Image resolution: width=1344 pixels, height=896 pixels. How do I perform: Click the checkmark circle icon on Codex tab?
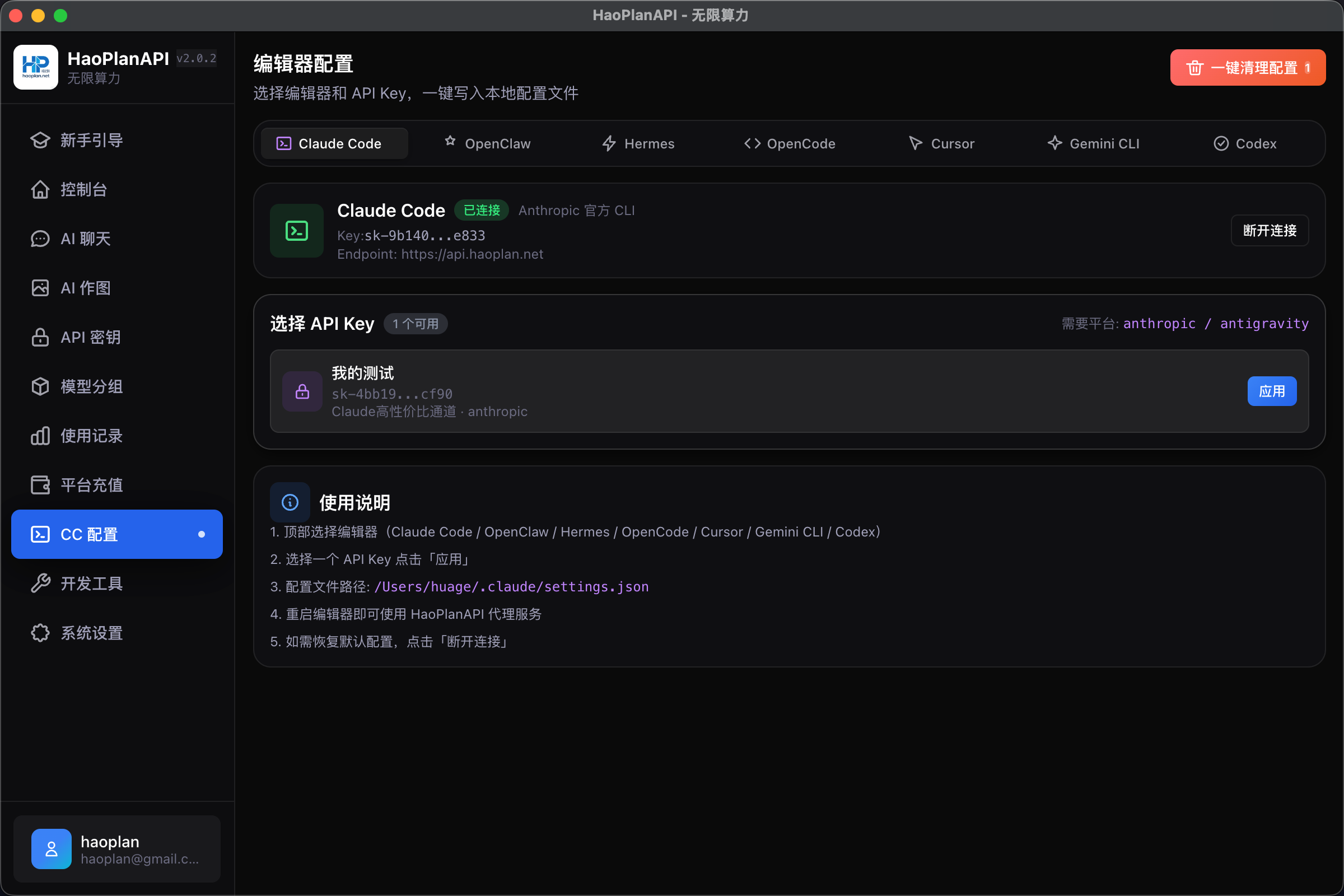tap(1221, 143)
